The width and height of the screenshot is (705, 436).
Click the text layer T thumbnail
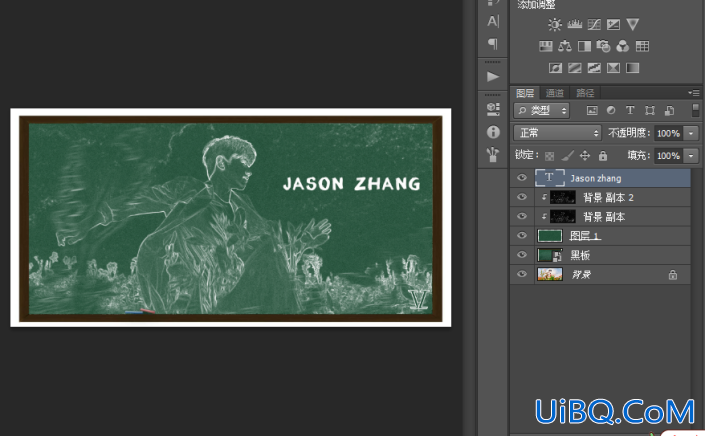[549, 178]
